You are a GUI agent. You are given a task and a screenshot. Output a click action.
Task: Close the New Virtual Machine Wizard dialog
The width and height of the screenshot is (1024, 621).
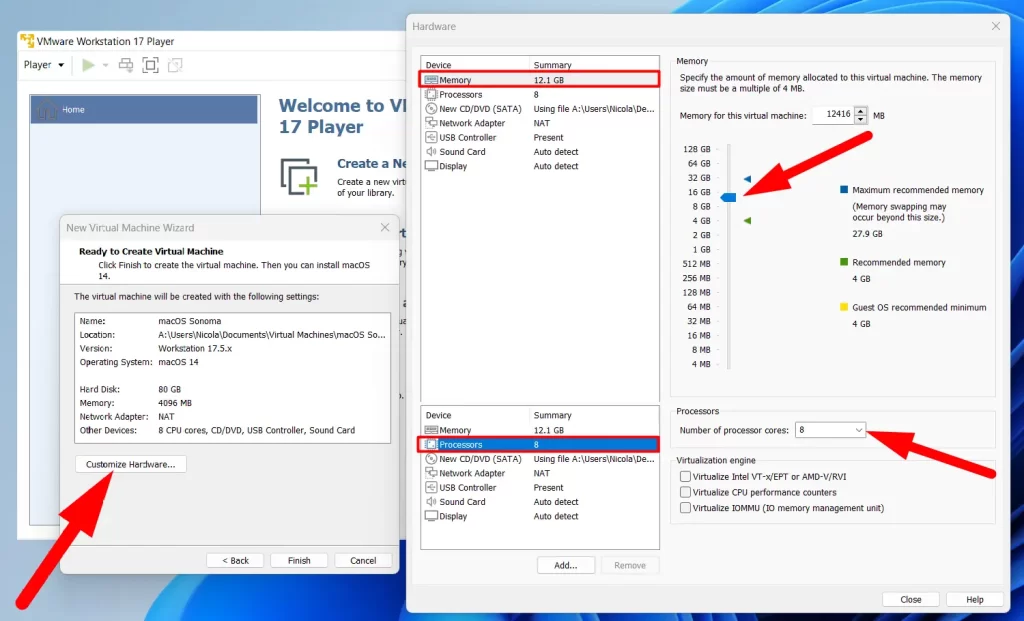[385, 227]
